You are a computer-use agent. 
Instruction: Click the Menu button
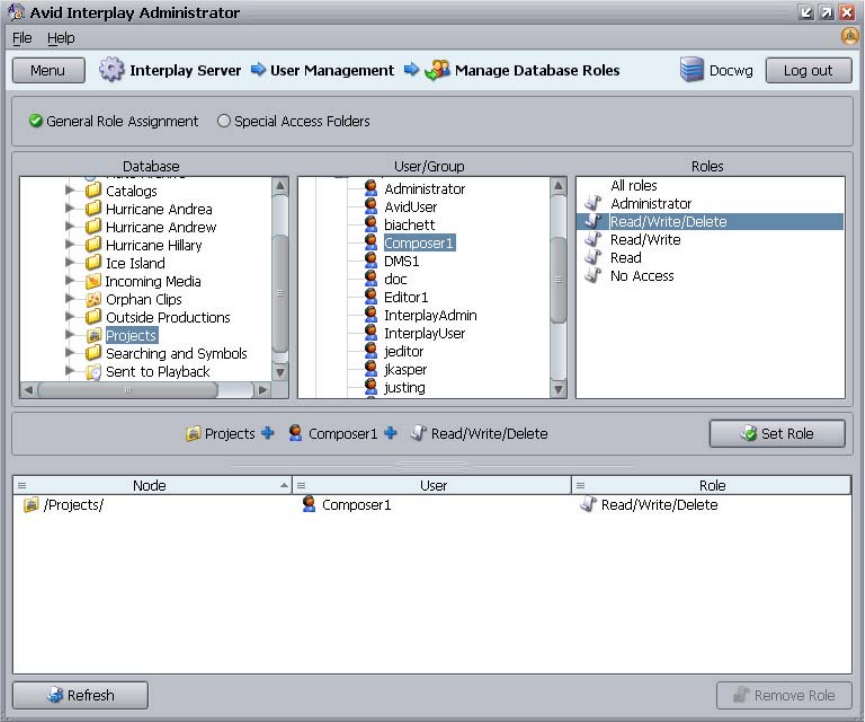click(49, 71)
